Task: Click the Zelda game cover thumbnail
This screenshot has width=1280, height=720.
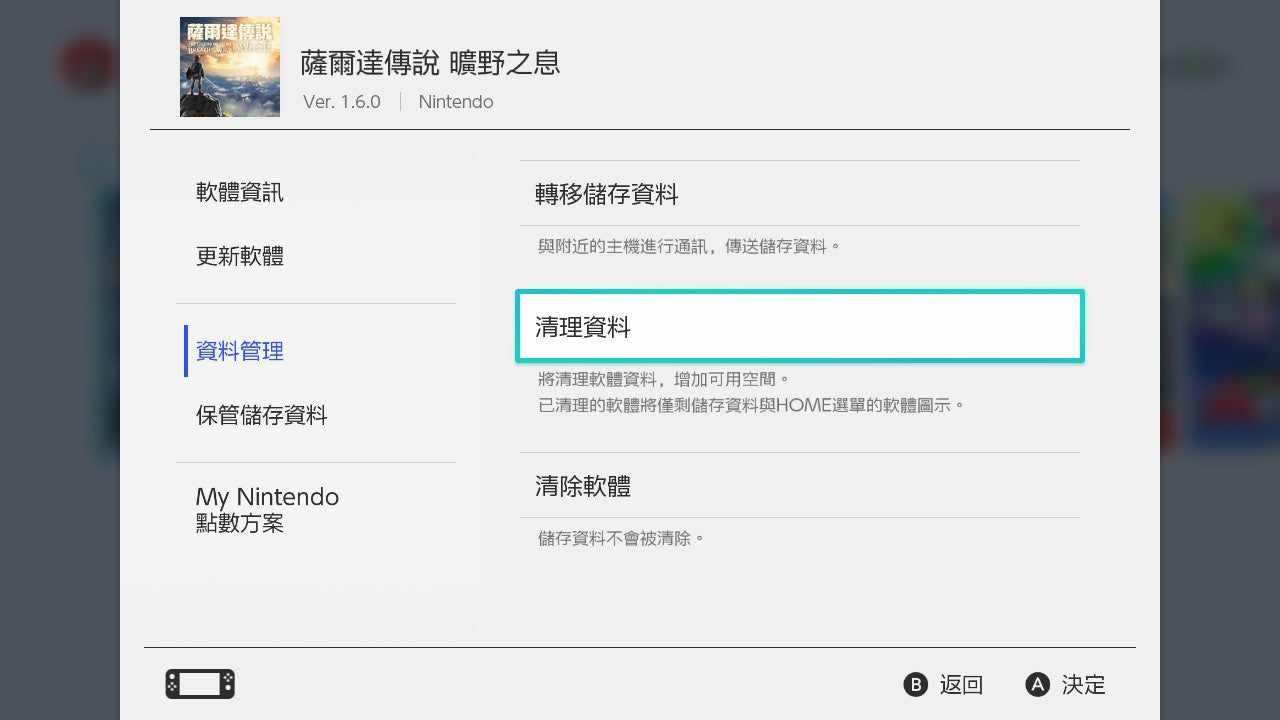Action: pos(230,67)
